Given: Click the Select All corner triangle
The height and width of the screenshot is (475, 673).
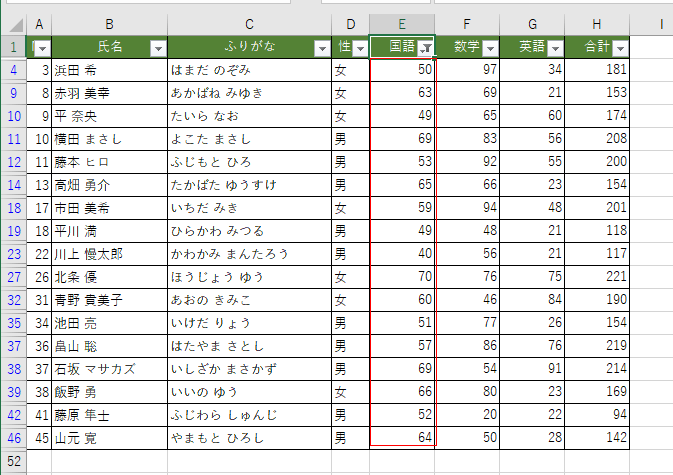Looking at the screenshot, I should click(14, 25).
